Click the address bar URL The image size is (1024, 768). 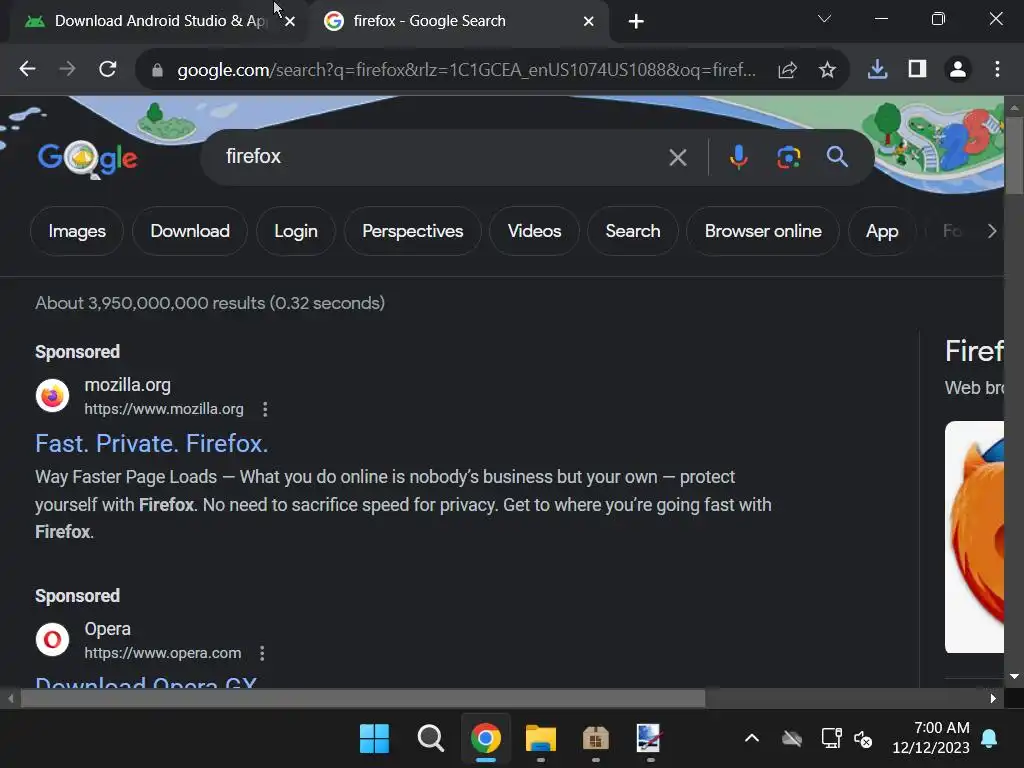(466, 70)
